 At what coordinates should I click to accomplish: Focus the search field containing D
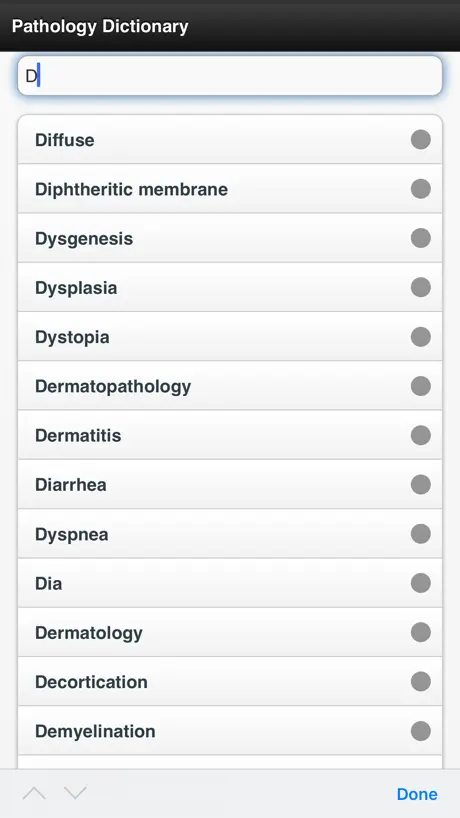pos(230,76)
